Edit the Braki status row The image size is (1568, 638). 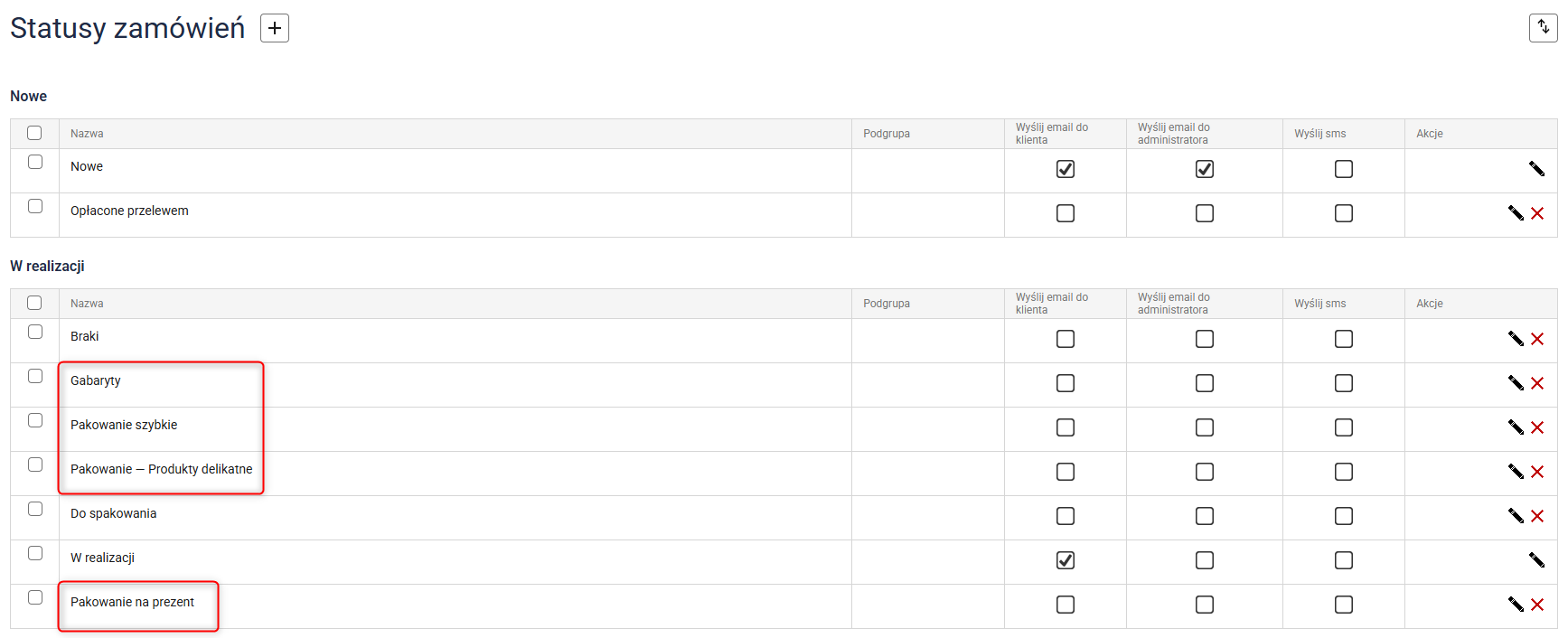coord(1516,339)
